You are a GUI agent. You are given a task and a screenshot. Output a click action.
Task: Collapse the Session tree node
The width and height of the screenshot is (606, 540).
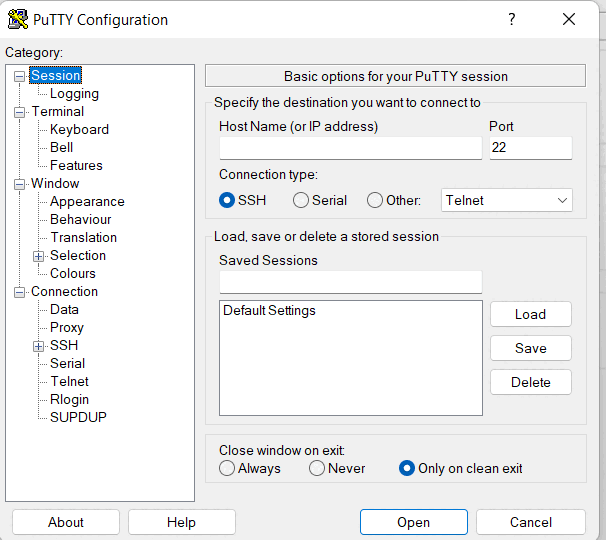click(19, 76)
